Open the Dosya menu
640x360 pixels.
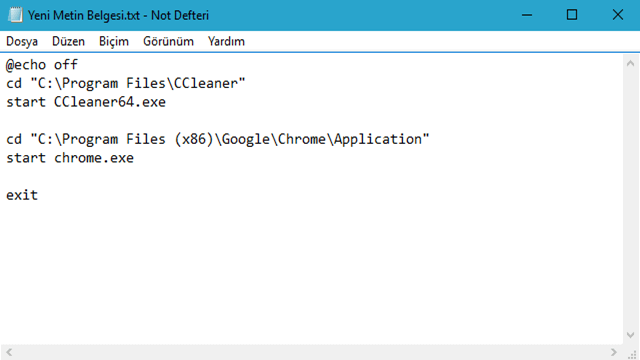(x=22, y=41)
